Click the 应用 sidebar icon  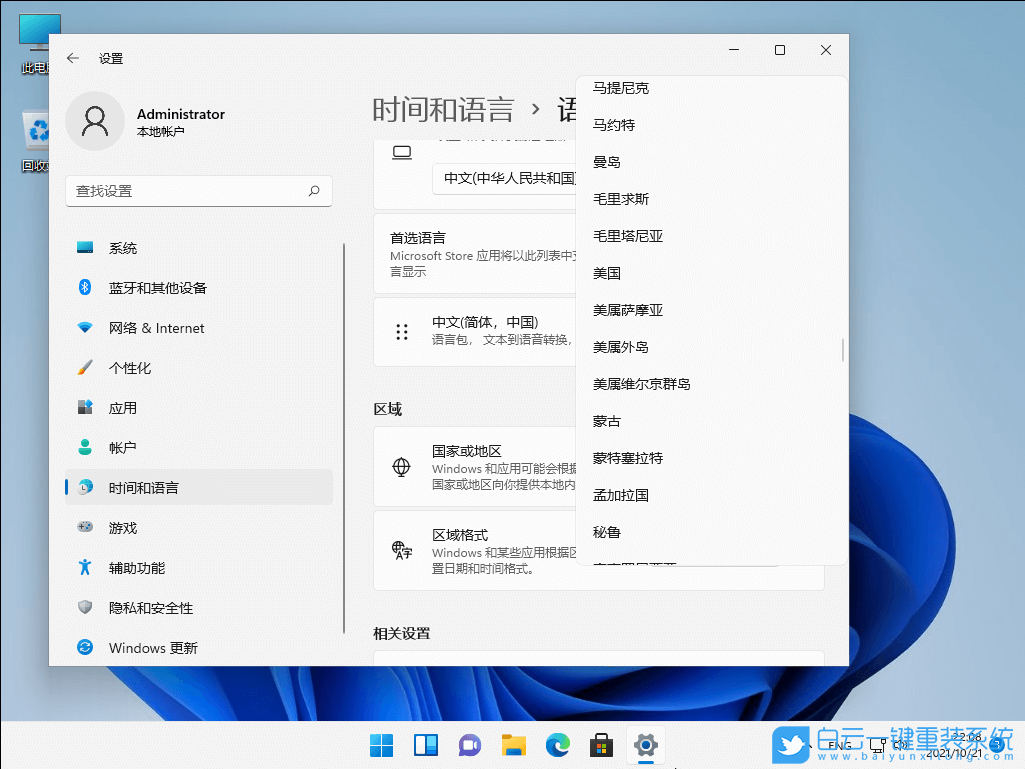coord(85,408)
